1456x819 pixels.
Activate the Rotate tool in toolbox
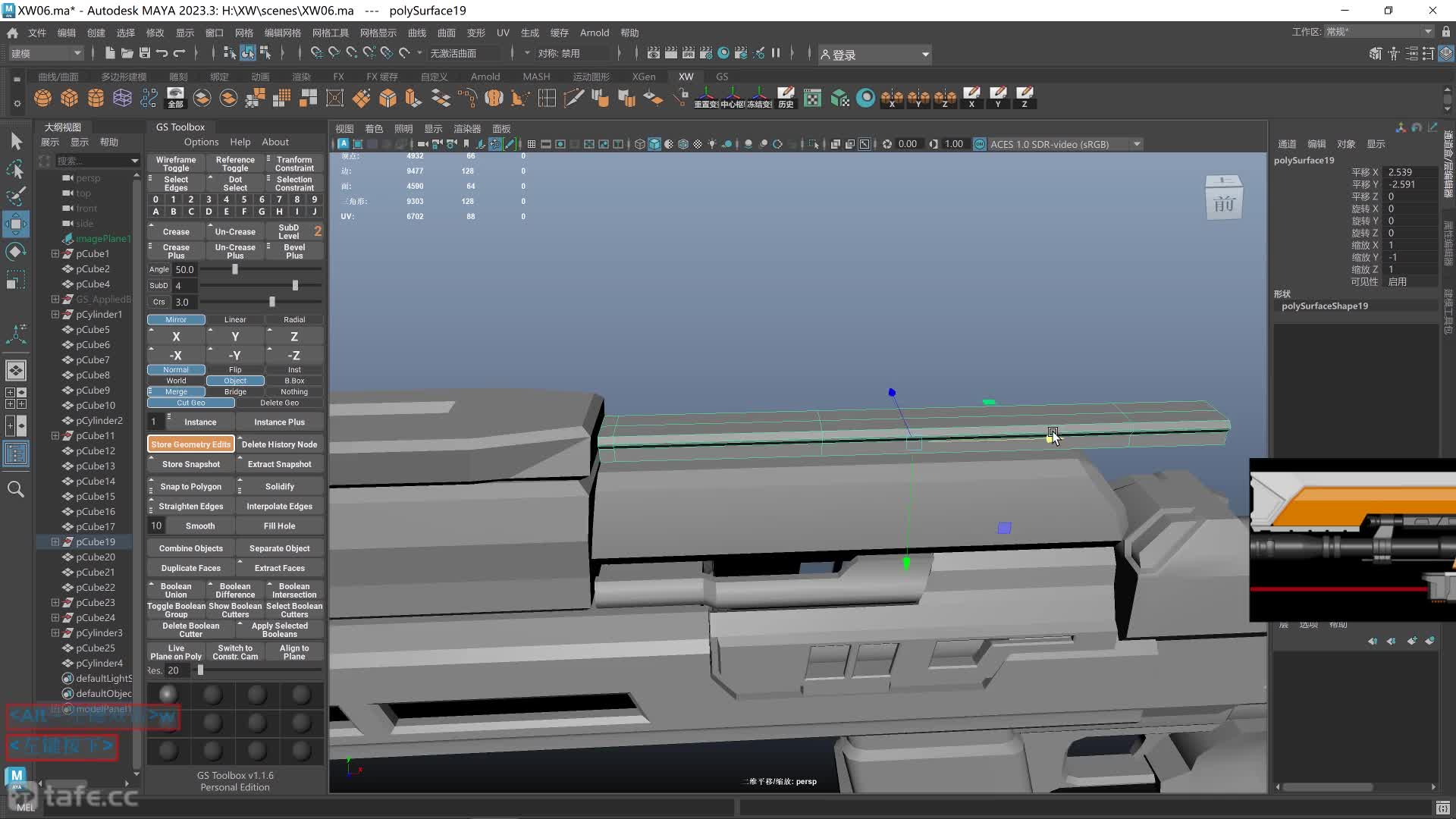pos(16,252)
